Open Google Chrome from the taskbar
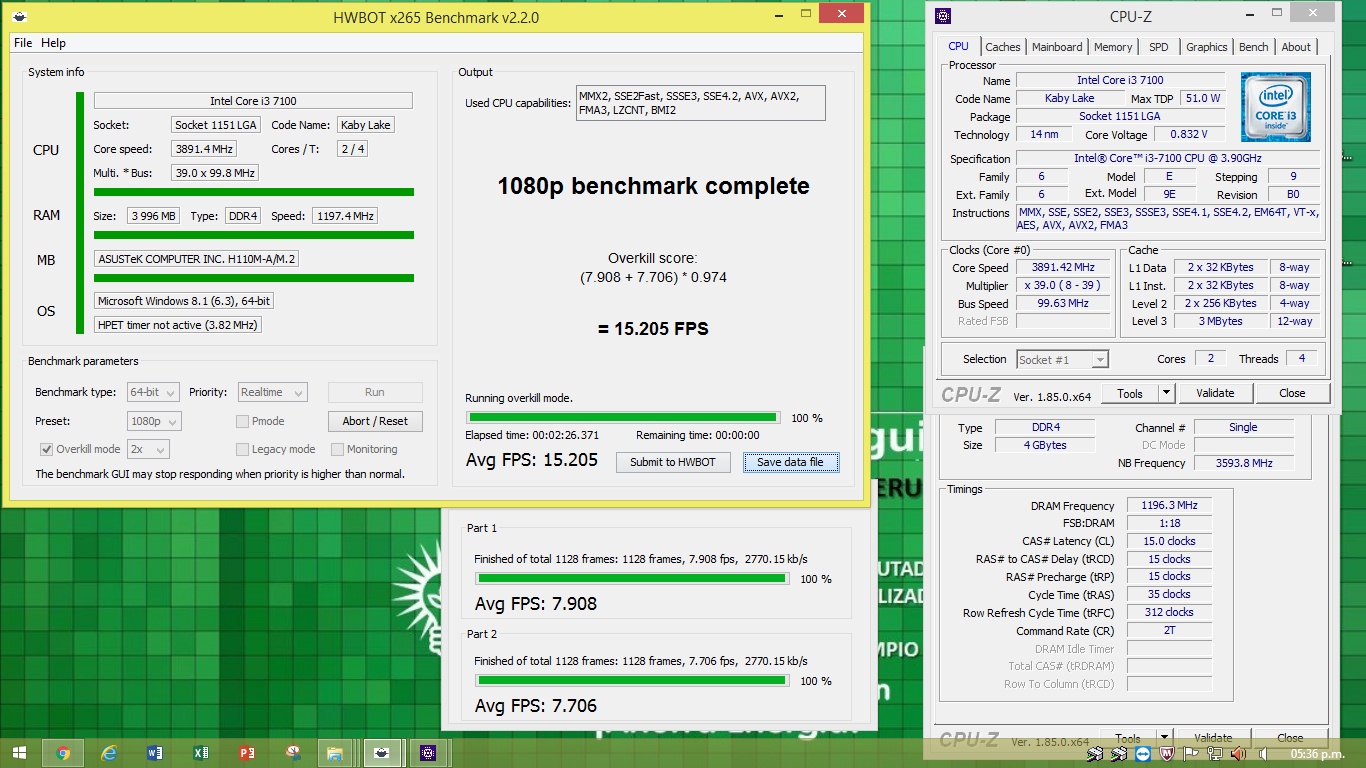The height and width of the screenshot is (768, 1366). click(x=63, y=753)
